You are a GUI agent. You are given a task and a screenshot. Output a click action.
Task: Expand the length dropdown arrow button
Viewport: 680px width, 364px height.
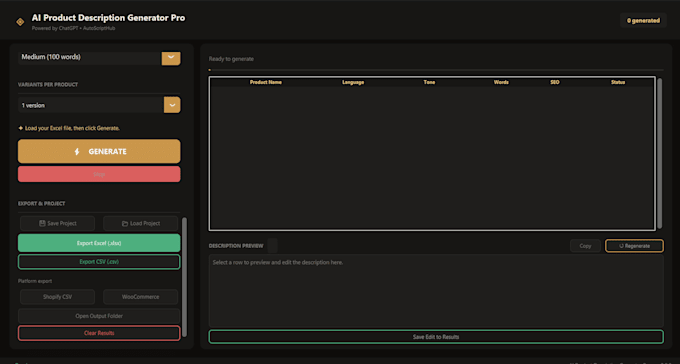coord(171,58)
